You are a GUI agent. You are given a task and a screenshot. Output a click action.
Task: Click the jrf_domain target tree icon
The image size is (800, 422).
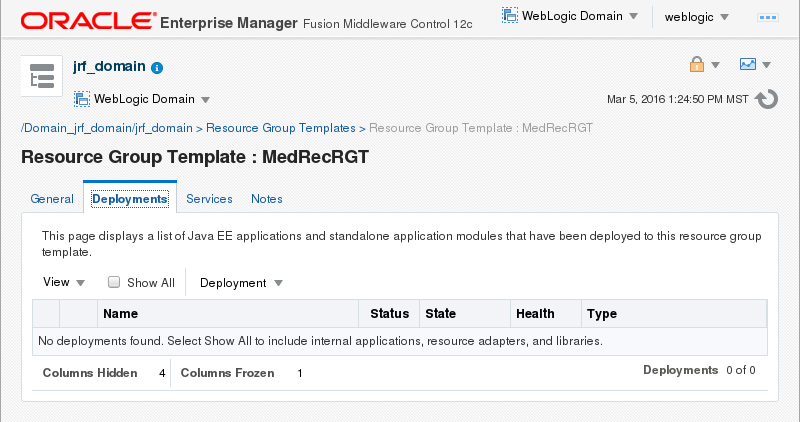(42, 76)
